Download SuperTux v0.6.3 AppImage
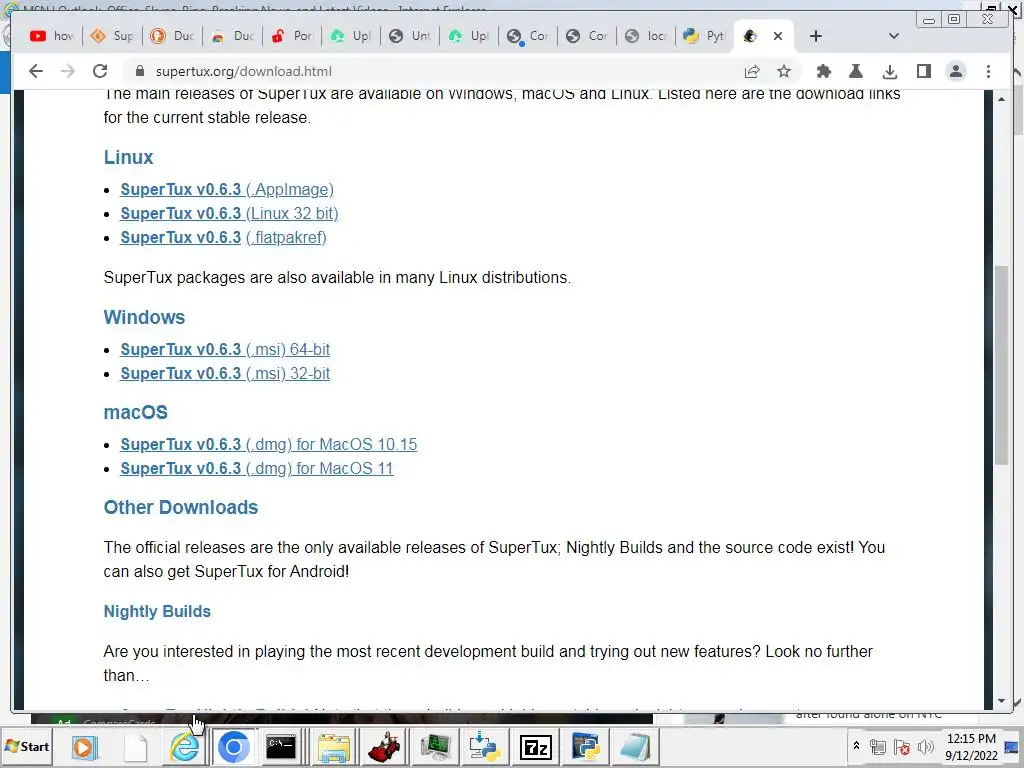 tap(227, 189)
